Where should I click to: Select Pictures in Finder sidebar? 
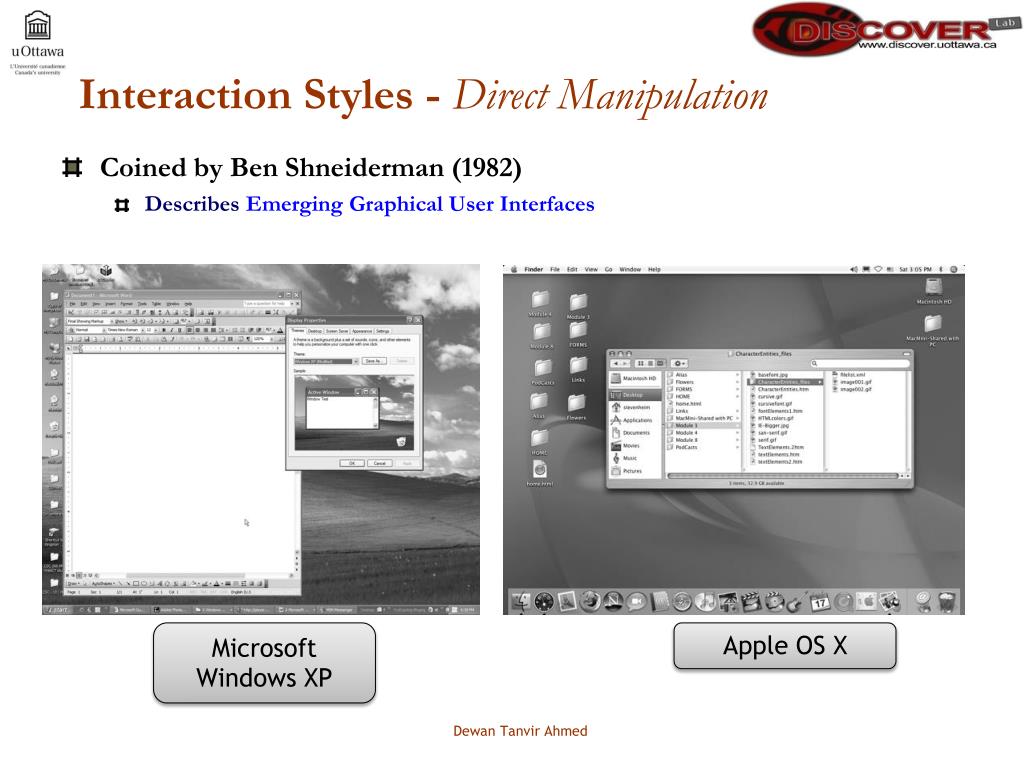(627, 471)
